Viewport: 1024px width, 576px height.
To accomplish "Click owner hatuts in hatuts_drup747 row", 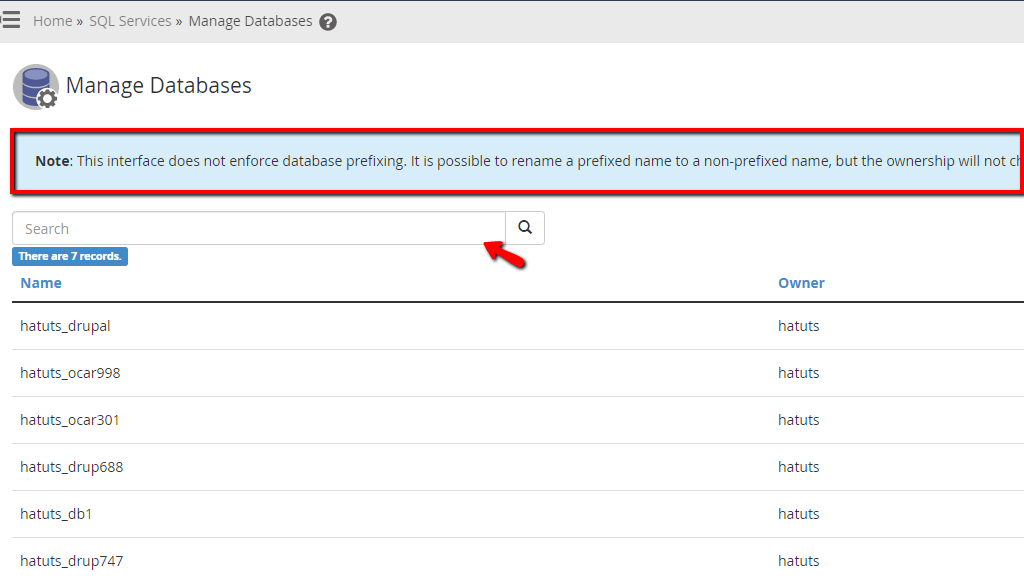I will (799, 561).
